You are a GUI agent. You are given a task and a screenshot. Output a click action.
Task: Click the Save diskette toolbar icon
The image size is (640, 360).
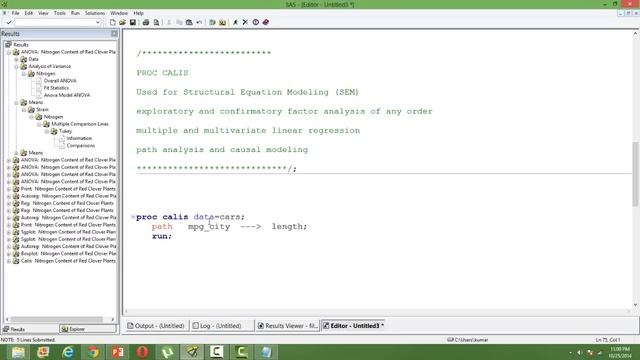coord(133,22)
